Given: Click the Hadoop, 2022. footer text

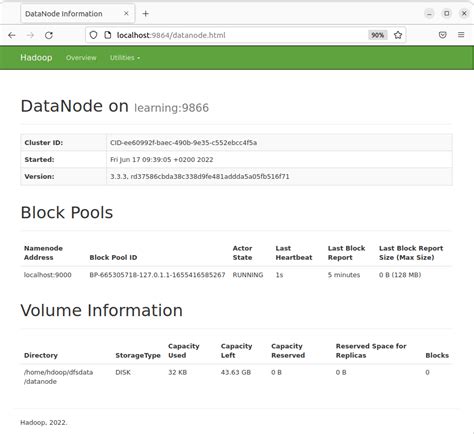Looking at the screenshot, I should tap(44, 423).
